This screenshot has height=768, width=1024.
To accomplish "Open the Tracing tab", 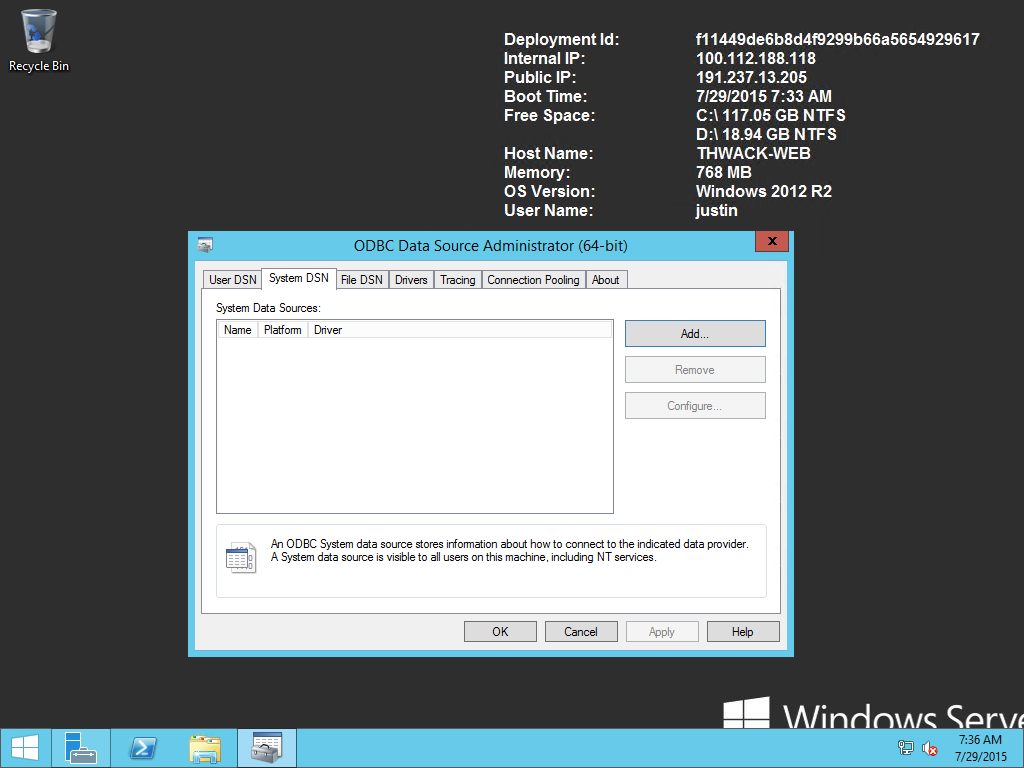I will 458,280.
